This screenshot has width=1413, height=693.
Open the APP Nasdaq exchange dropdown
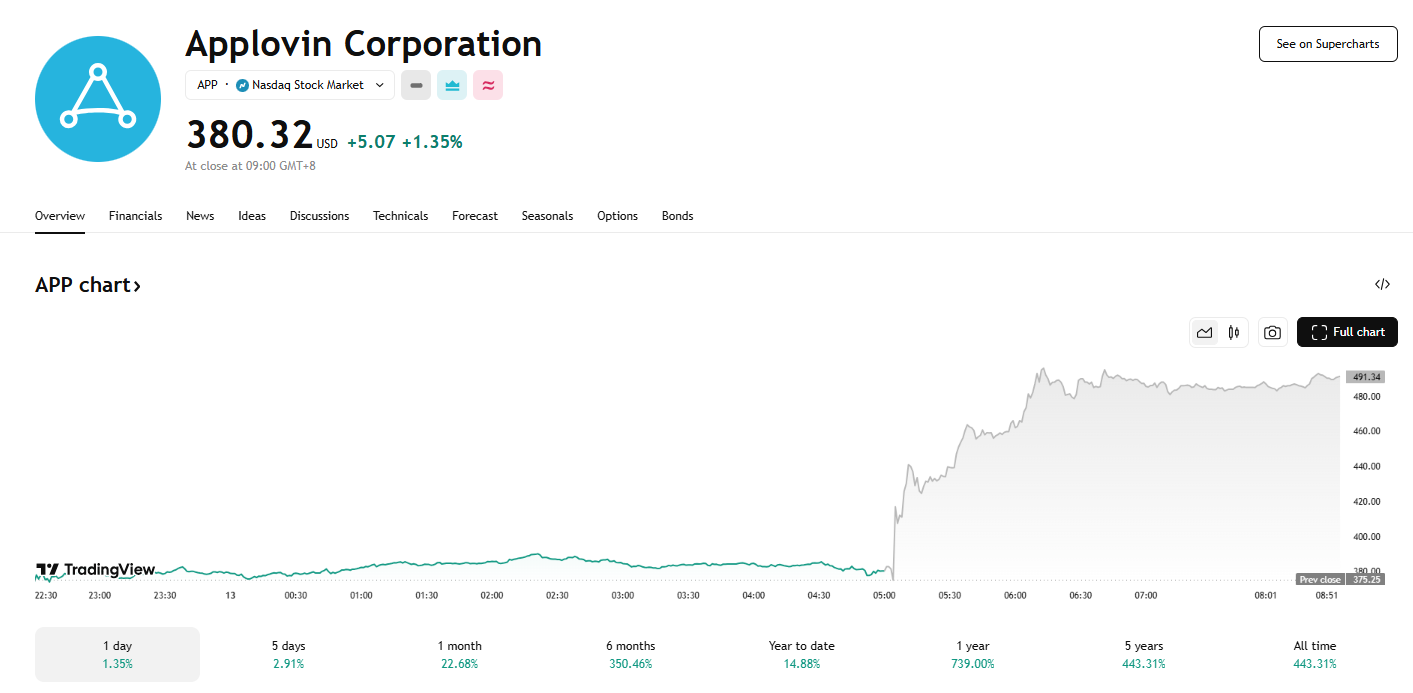290,86
